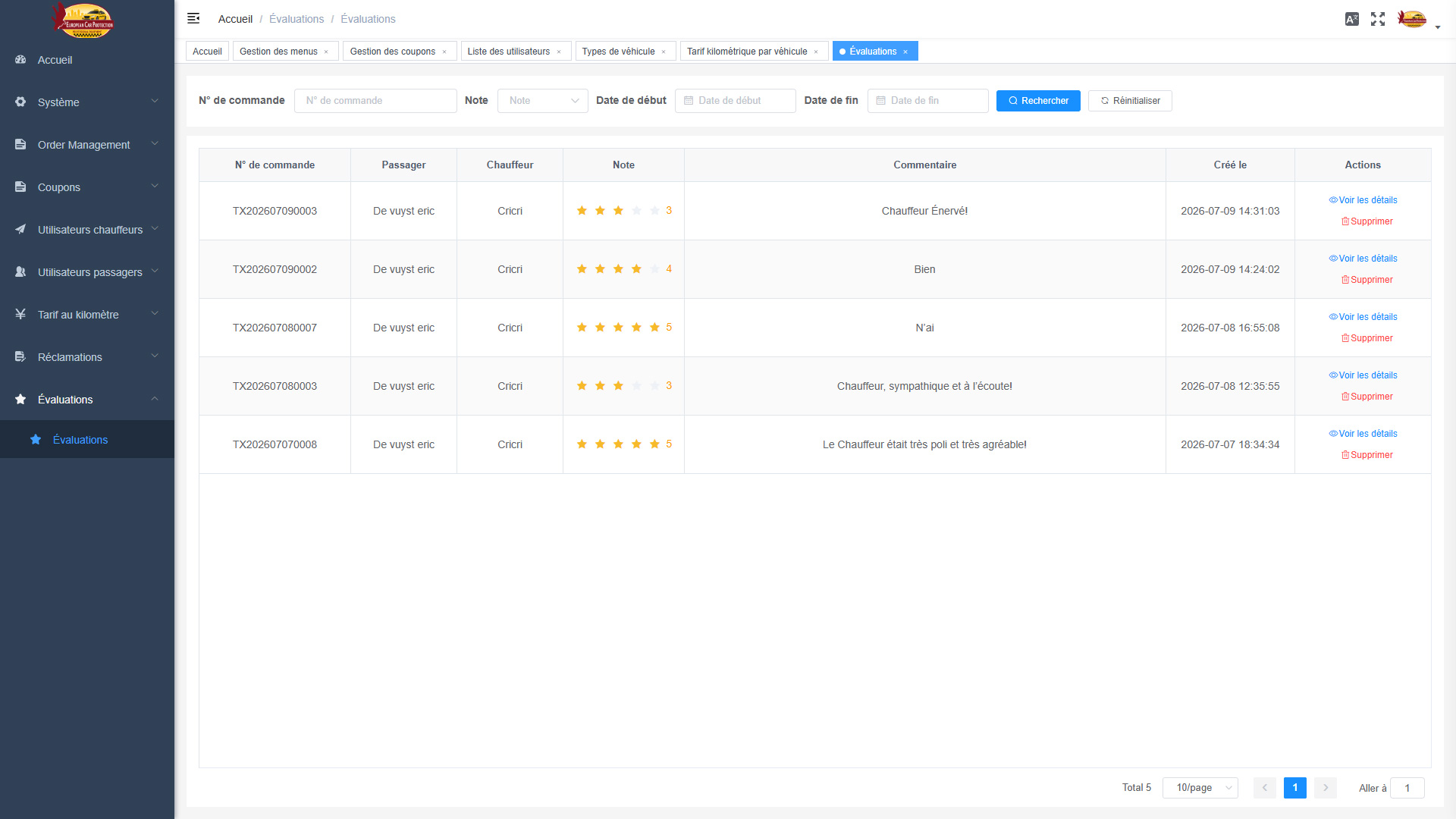Click the third star for order TX202607090003
Image resolution: width=1456 pixels, height=819 pixels.
(618, 211)
